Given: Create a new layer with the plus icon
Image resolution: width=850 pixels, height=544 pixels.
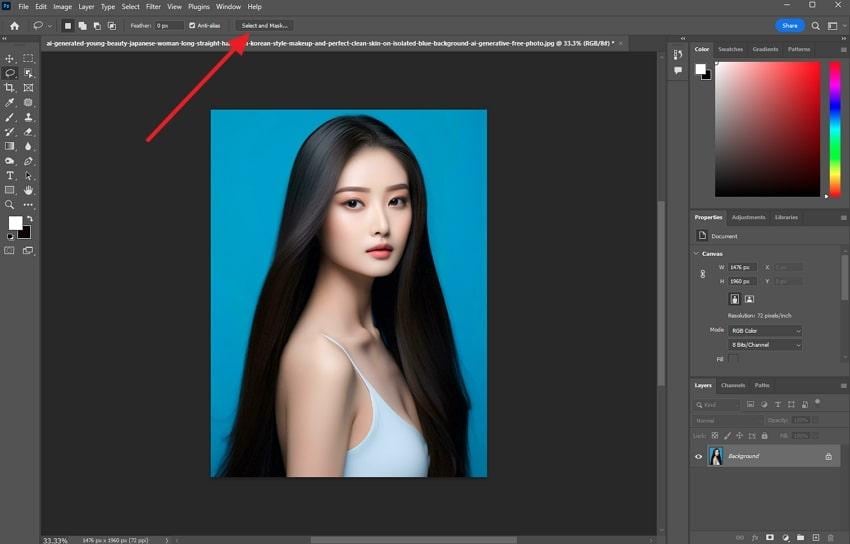Looking at the screenshot, I should [815, 537].
